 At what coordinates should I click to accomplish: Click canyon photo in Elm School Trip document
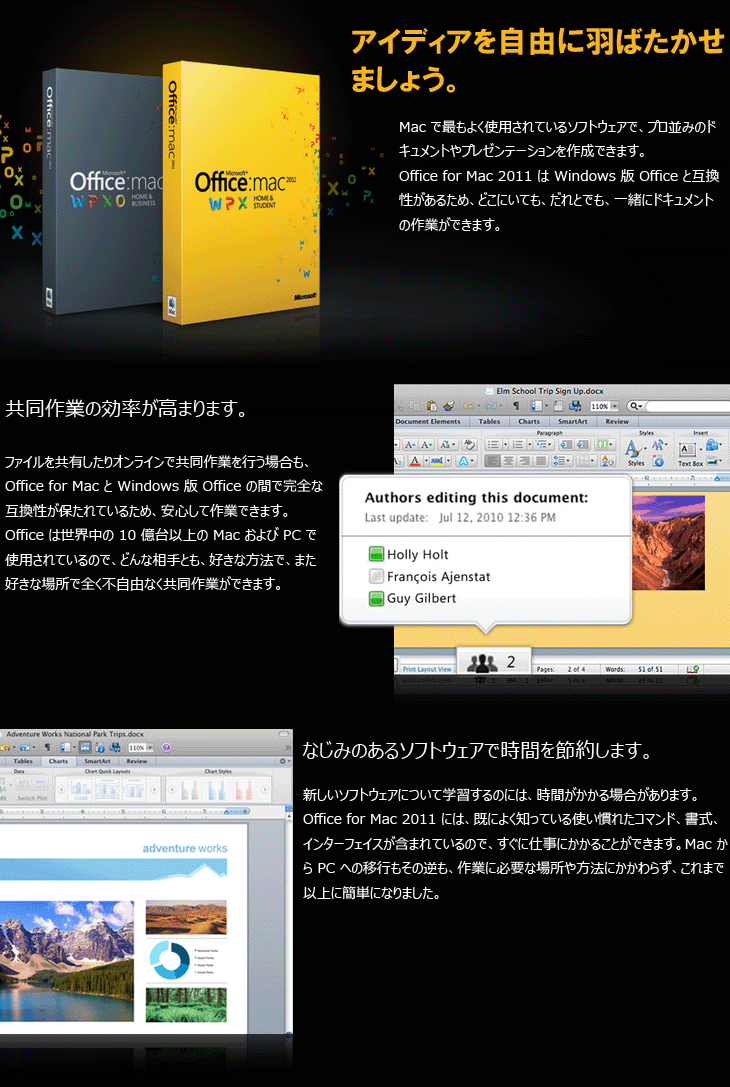670,542
